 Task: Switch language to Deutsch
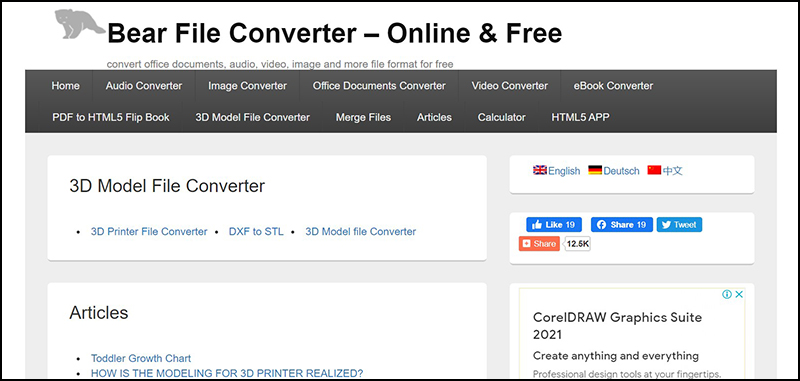[621, 171]
